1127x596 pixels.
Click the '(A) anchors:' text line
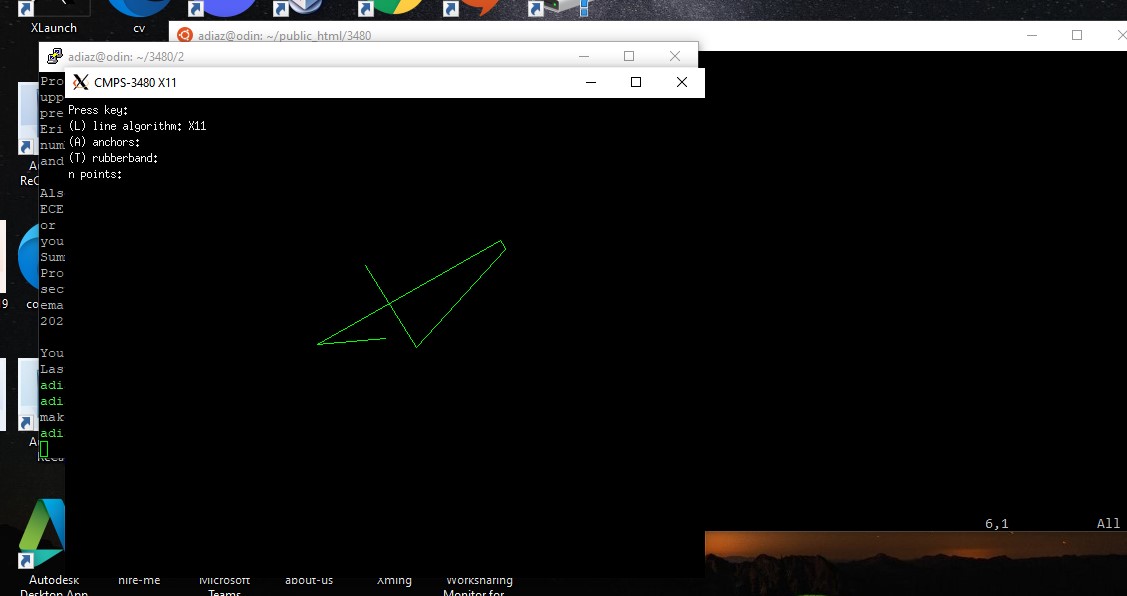pos(104,142)
